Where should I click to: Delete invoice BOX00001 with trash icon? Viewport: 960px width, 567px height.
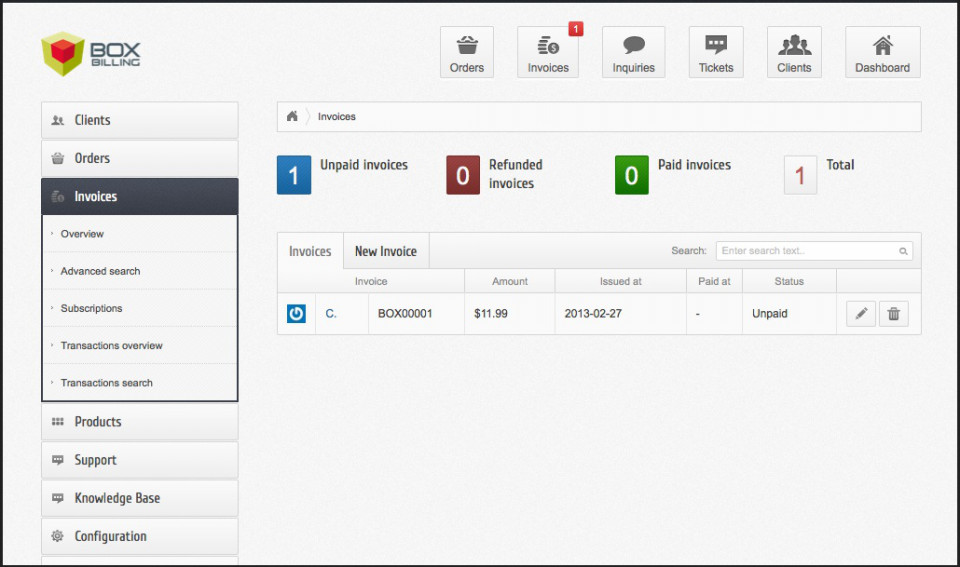[893, 314]
